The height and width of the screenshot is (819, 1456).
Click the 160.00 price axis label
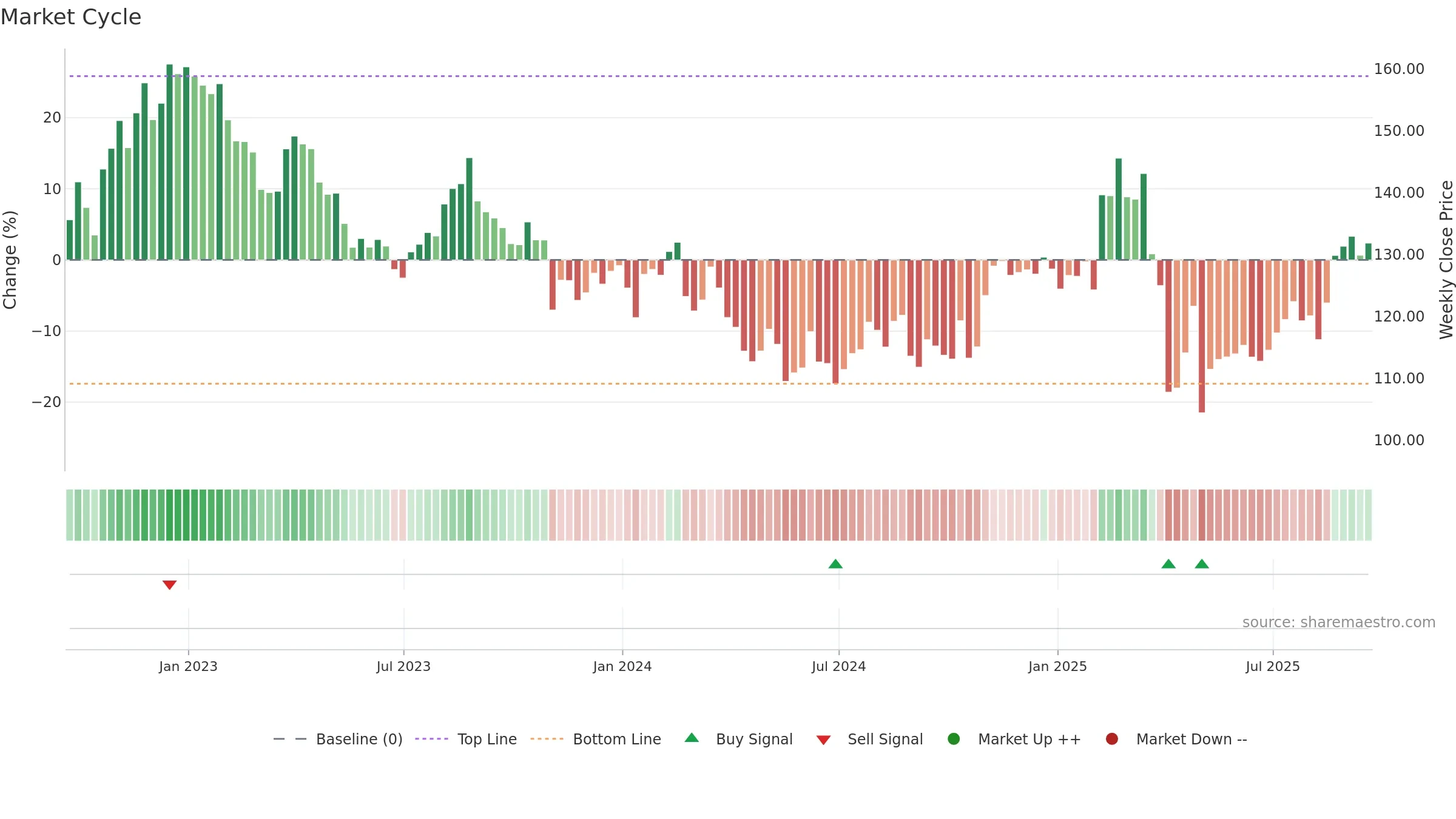click(x=1399, y=69)
